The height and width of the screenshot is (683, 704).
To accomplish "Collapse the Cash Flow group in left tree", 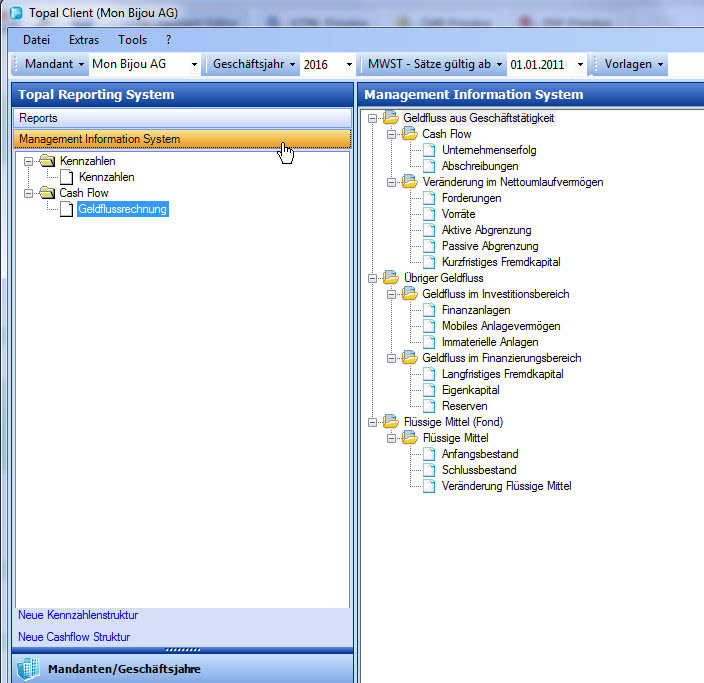I will (29, 193).
